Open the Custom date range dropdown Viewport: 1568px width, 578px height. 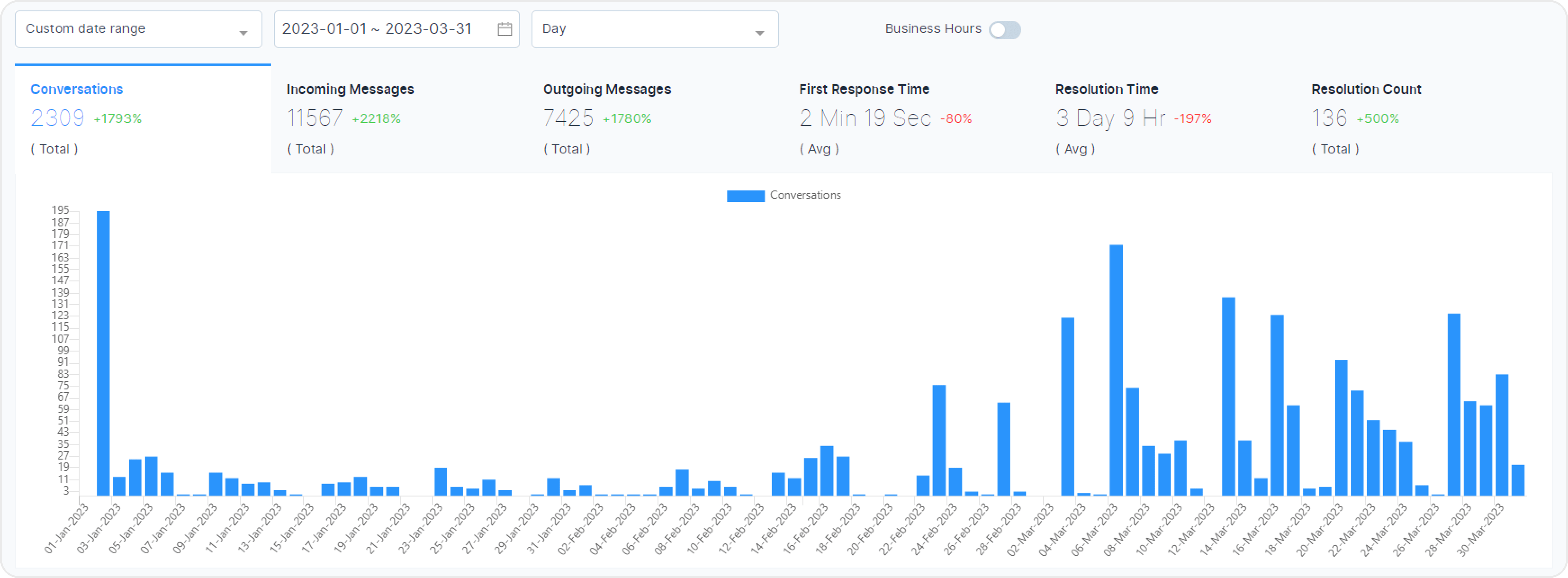pos(139,29)
